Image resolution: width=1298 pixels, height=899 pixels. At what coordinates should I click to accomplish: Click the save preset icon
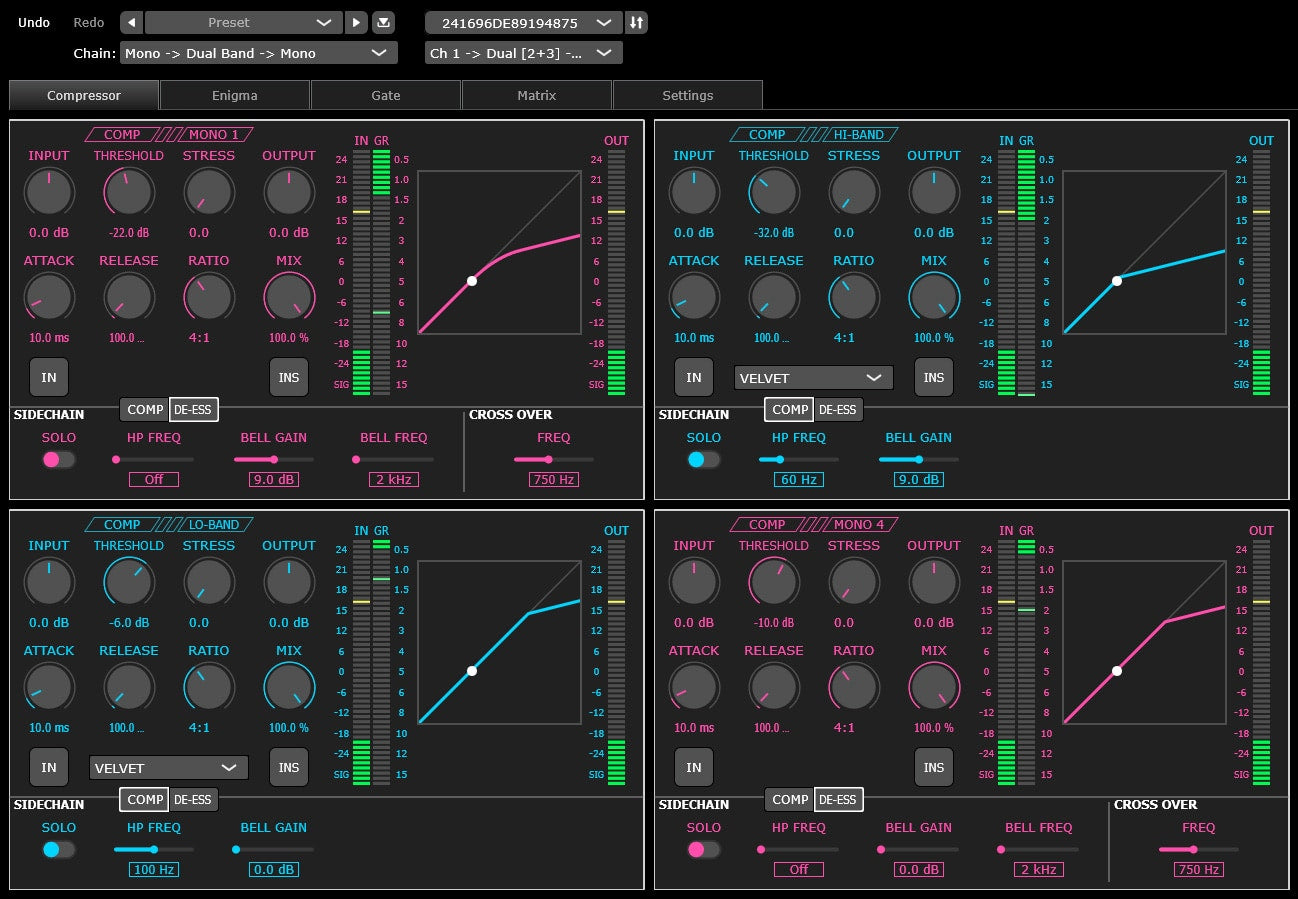[x=384, y=23]
